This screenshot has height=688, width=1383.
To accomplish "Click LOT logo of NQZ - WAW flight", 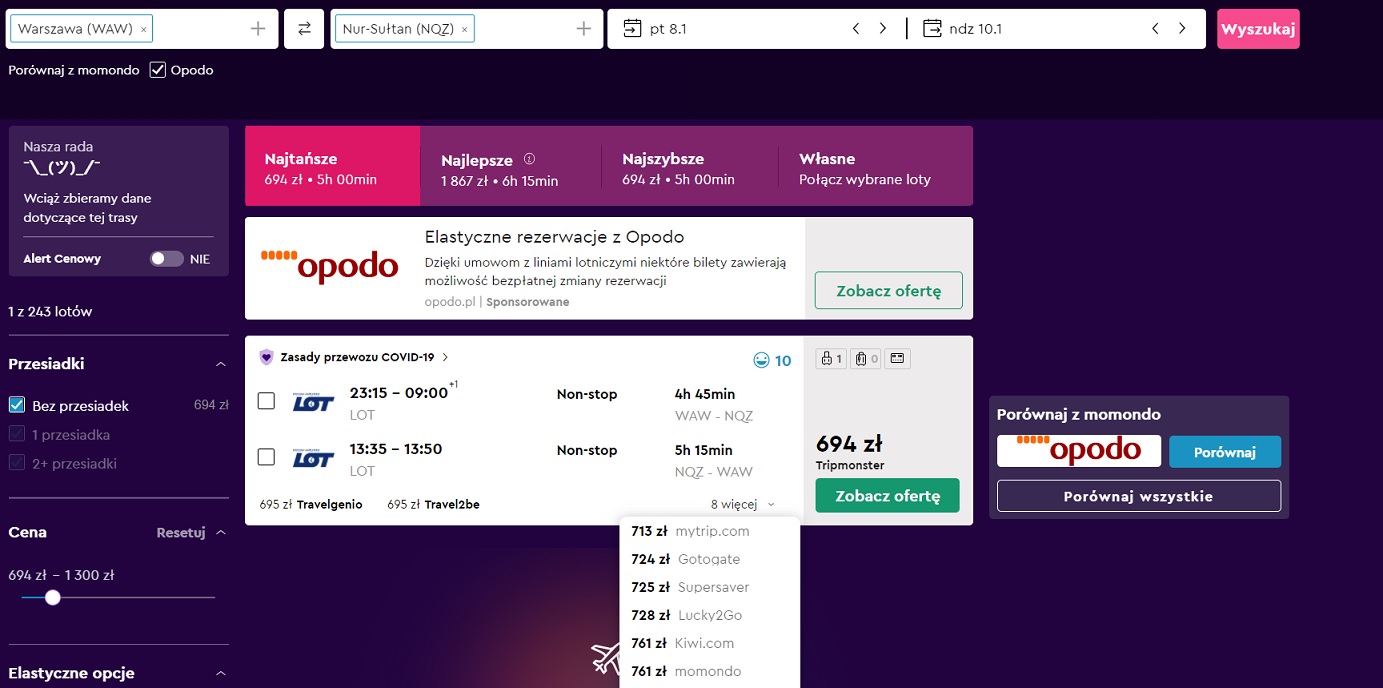I will (x=312, y=460).
